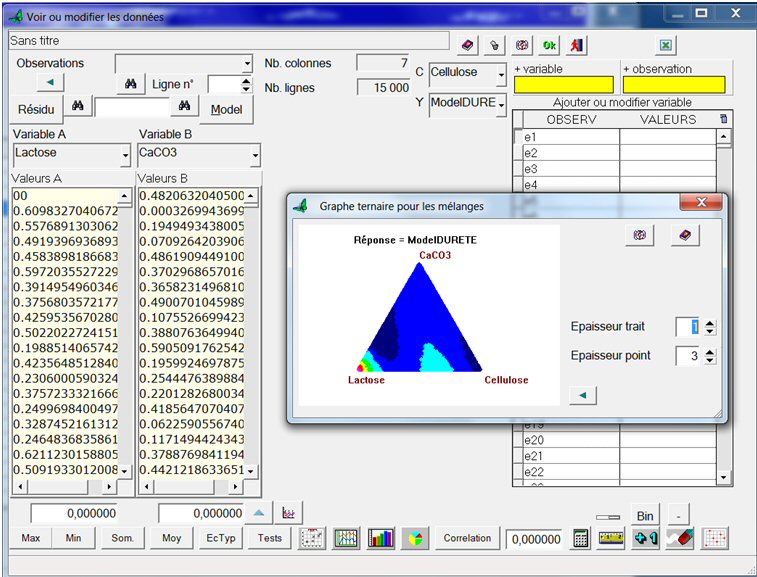Increase Epaisseur point value with up arrow
The height and width of the screenshot is (577, 757).
[710, 351]
